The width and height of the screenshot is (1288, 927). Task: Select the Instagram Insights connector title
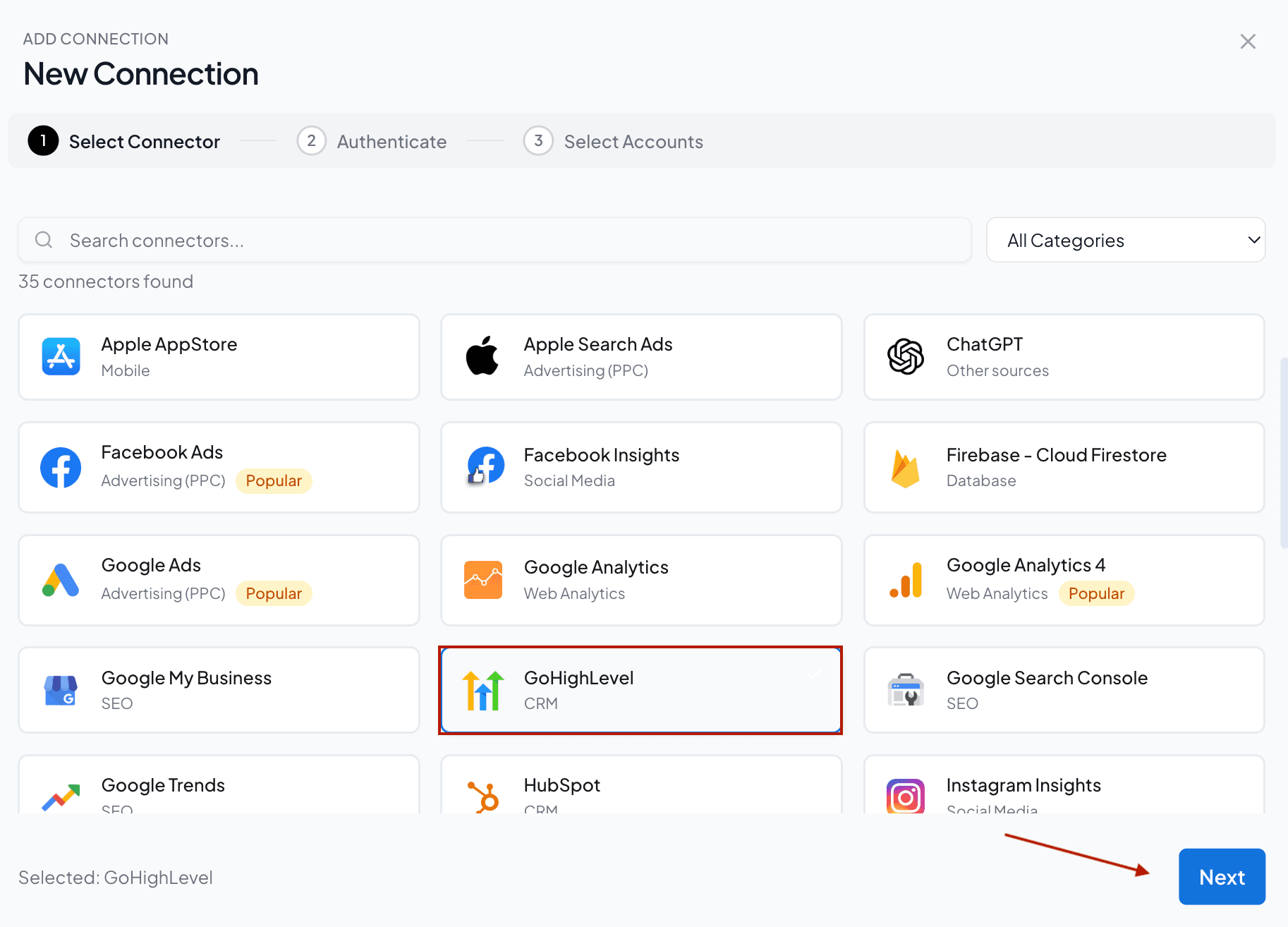1023,785
